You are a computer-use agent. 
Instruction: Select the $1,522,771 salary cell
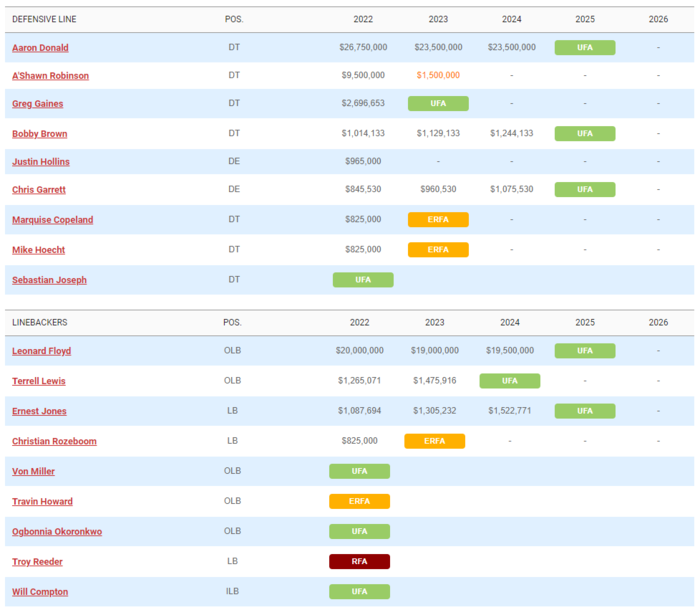tap(510, 411)
